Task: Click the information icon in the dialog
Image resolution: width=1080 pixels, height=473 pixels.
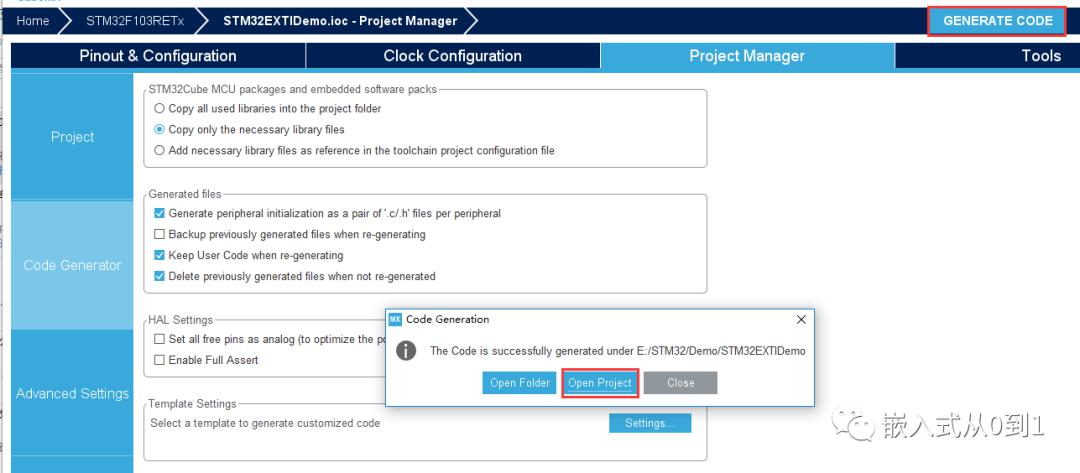Action: pyautogui.click(x=406, y=351)
